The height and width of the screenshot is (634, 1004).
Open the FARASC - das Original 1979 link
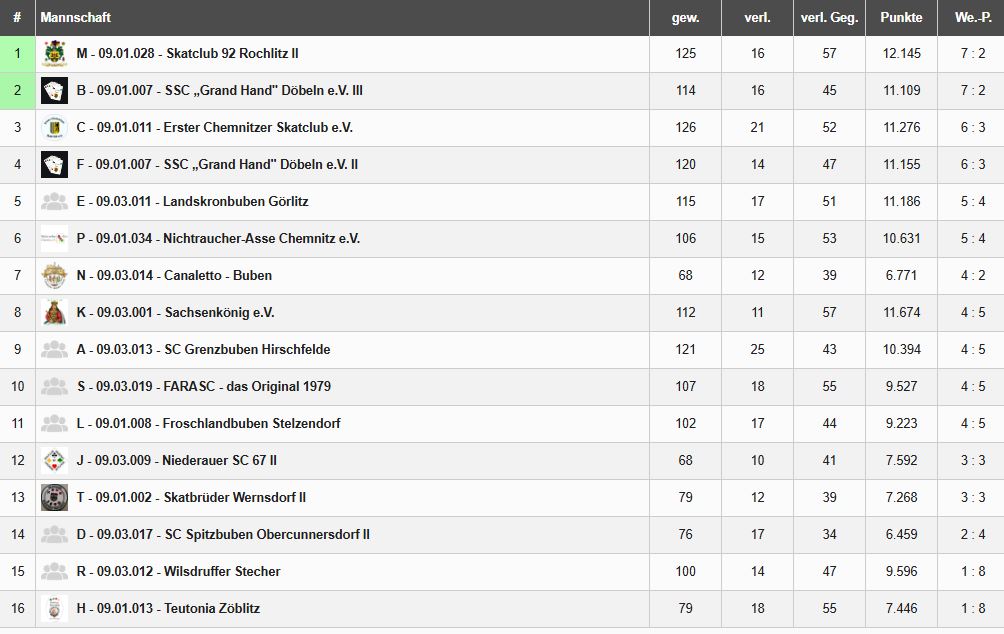[203, 387]
